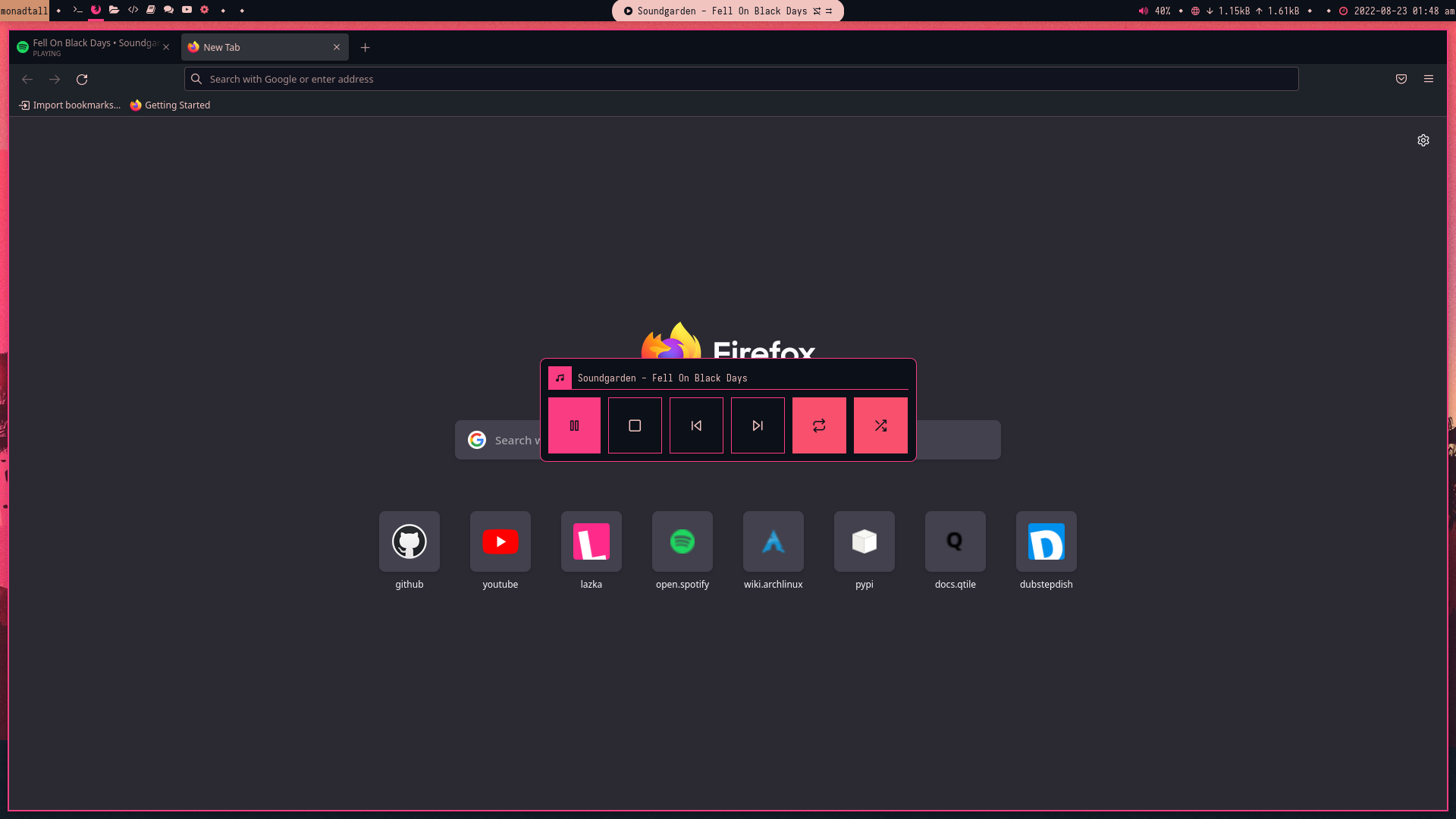Click the Firefox address bar

coord(741,79)
